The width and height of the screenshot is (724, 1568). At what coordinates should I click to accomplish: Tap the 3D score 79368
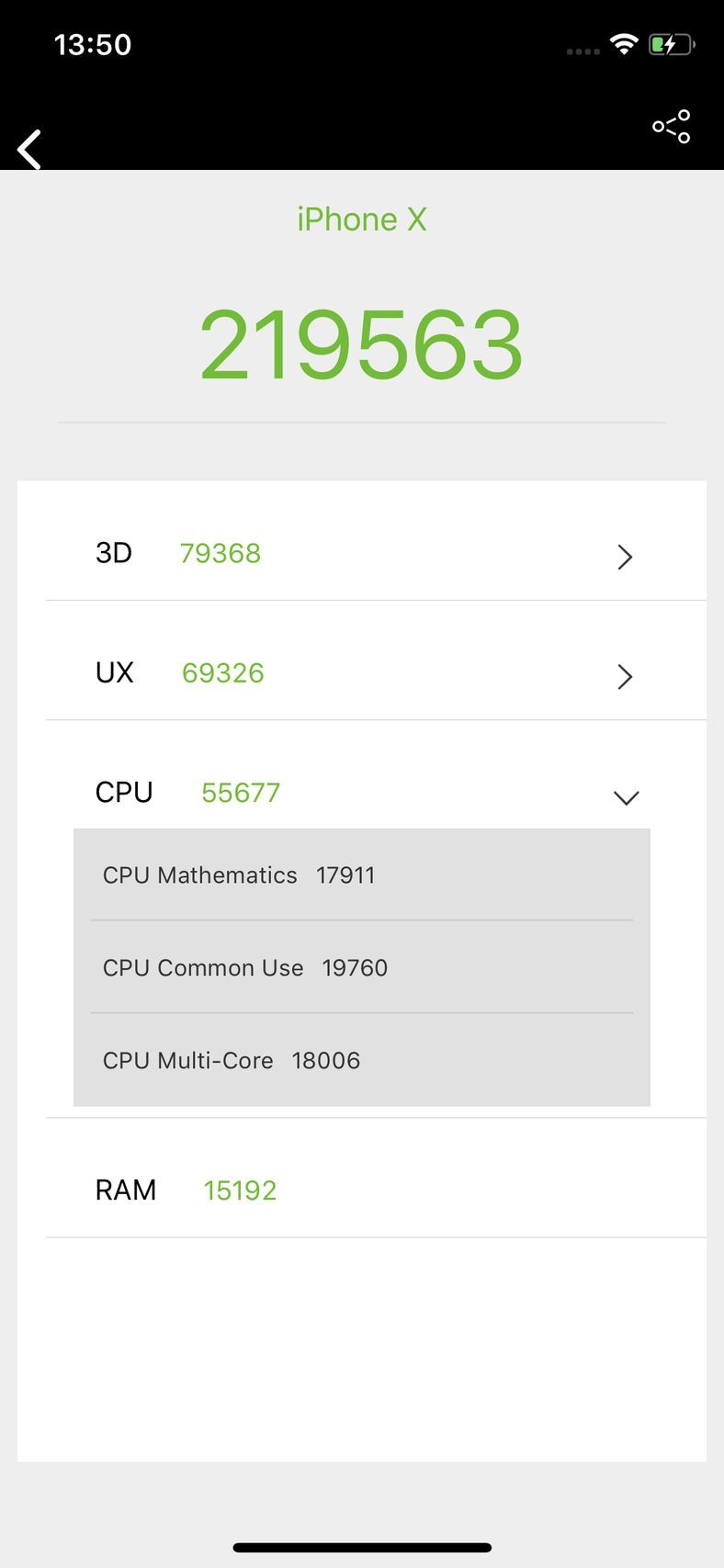pos(221,553)
